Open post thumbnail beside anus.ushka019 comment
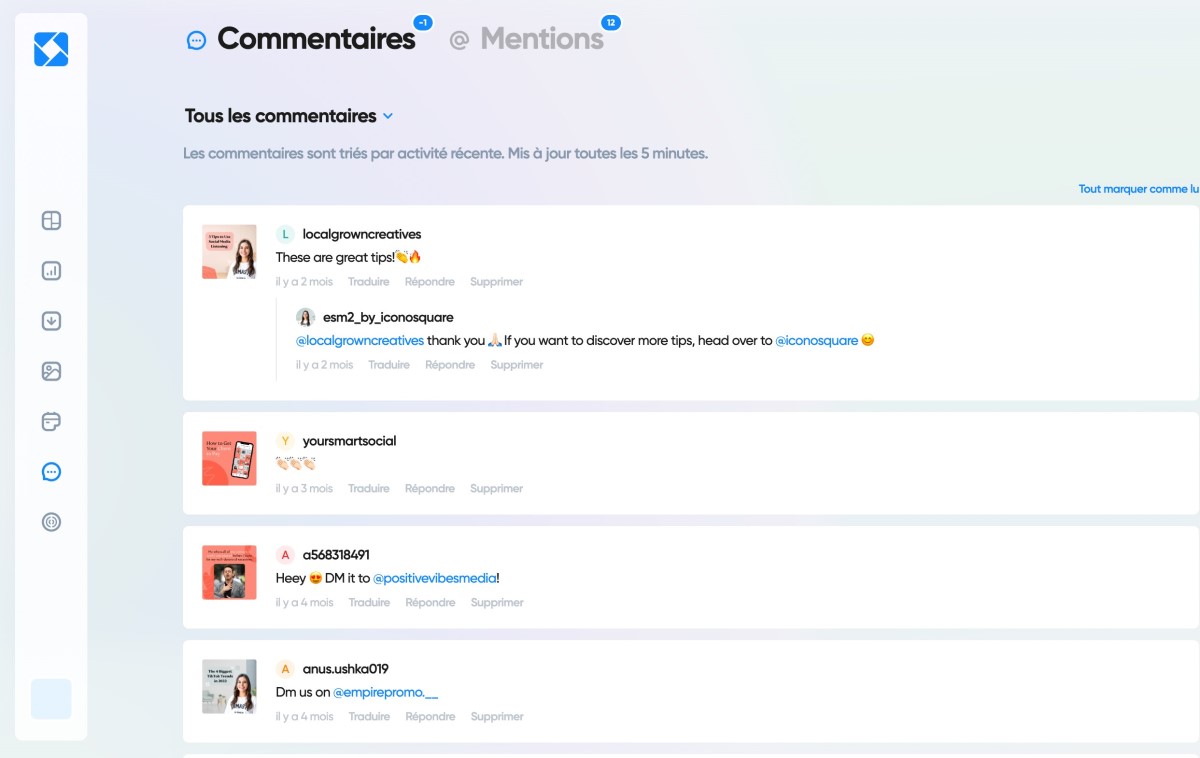This screenshot has width=1200, height=758. point(229,686)
